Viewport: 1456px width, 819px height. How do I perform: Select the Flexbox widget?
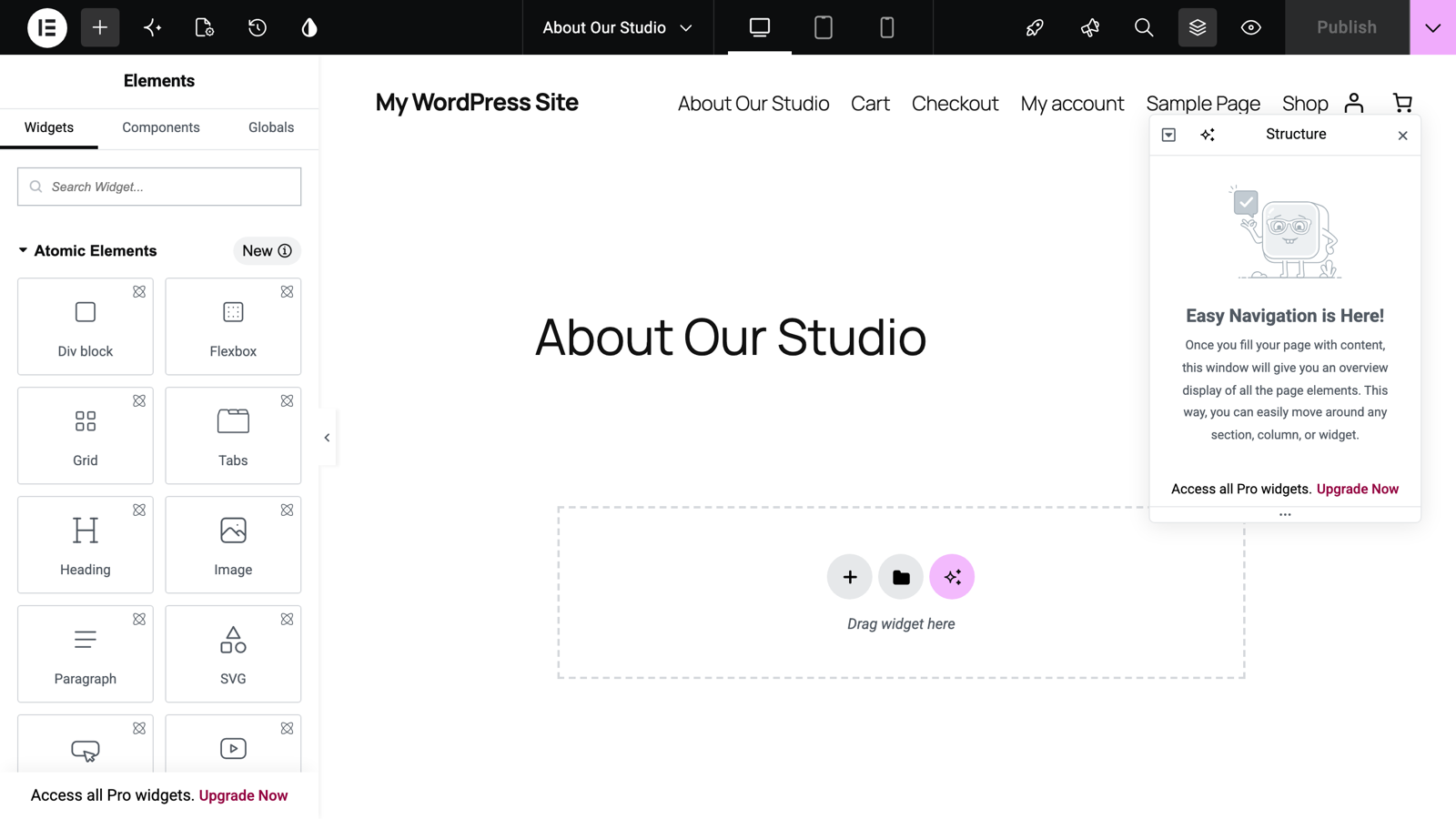[233, 327]
